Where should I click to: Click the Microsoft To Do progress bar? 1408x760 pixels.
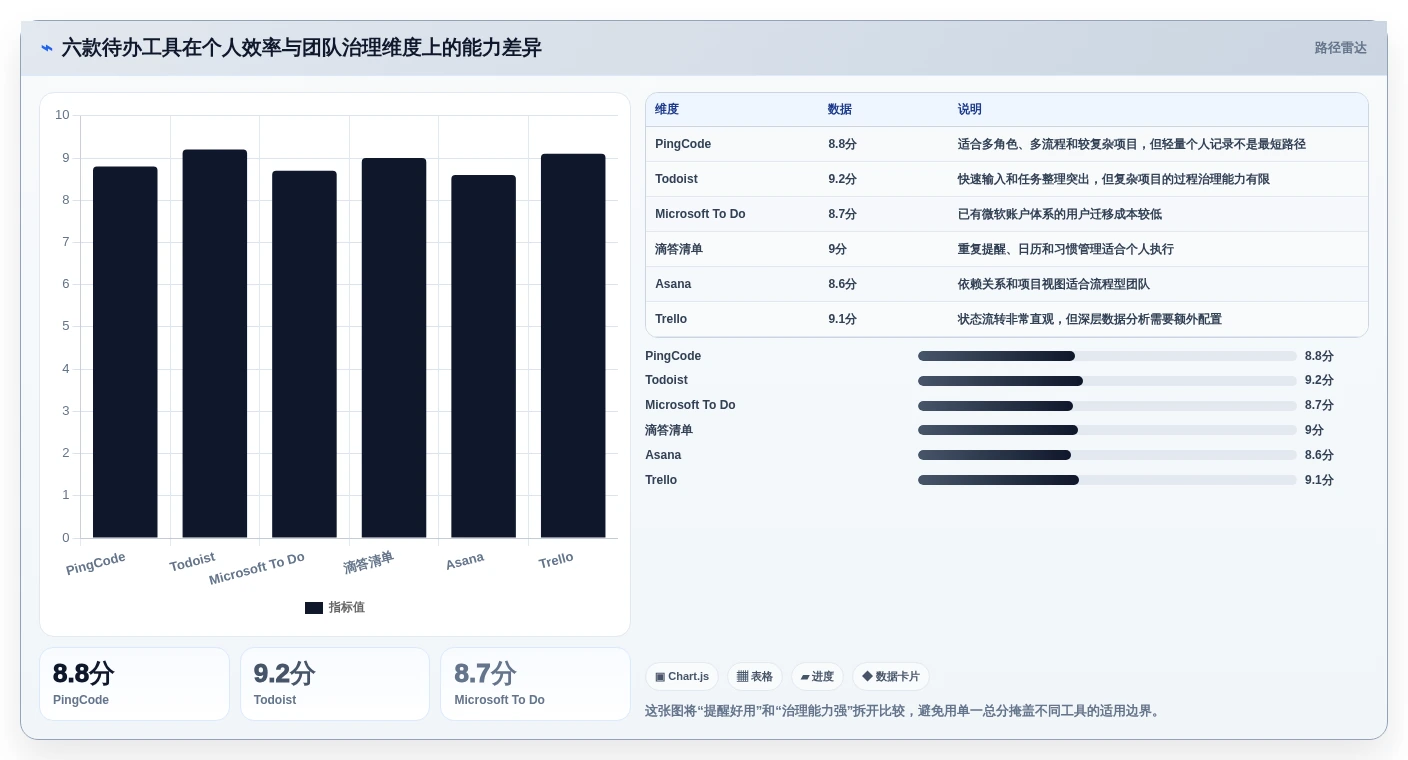1107,406
